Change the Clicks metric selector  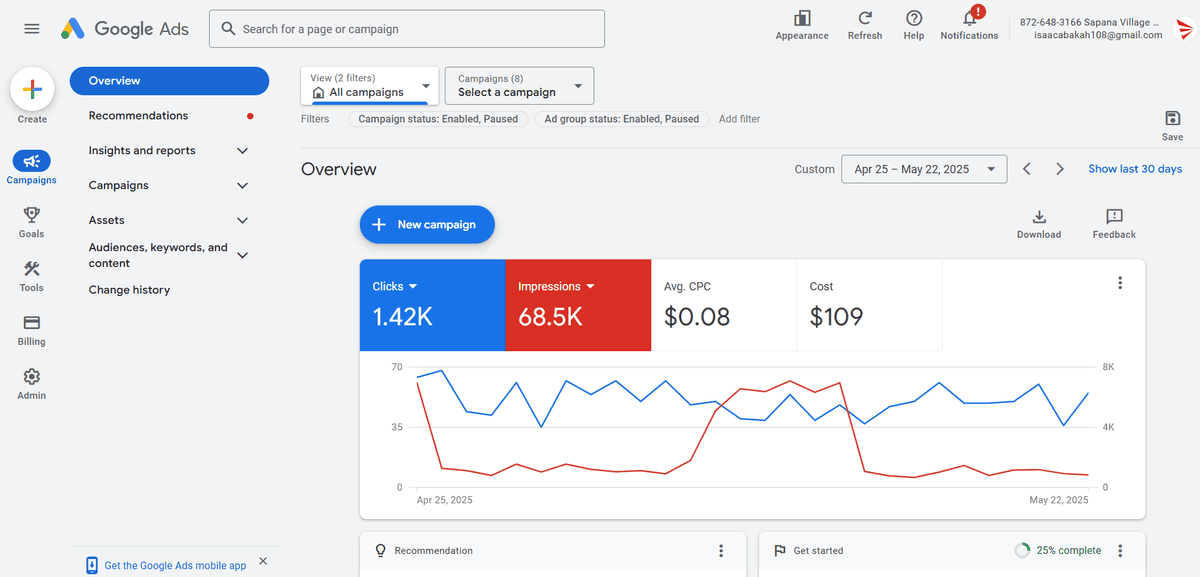click(395, 287)
